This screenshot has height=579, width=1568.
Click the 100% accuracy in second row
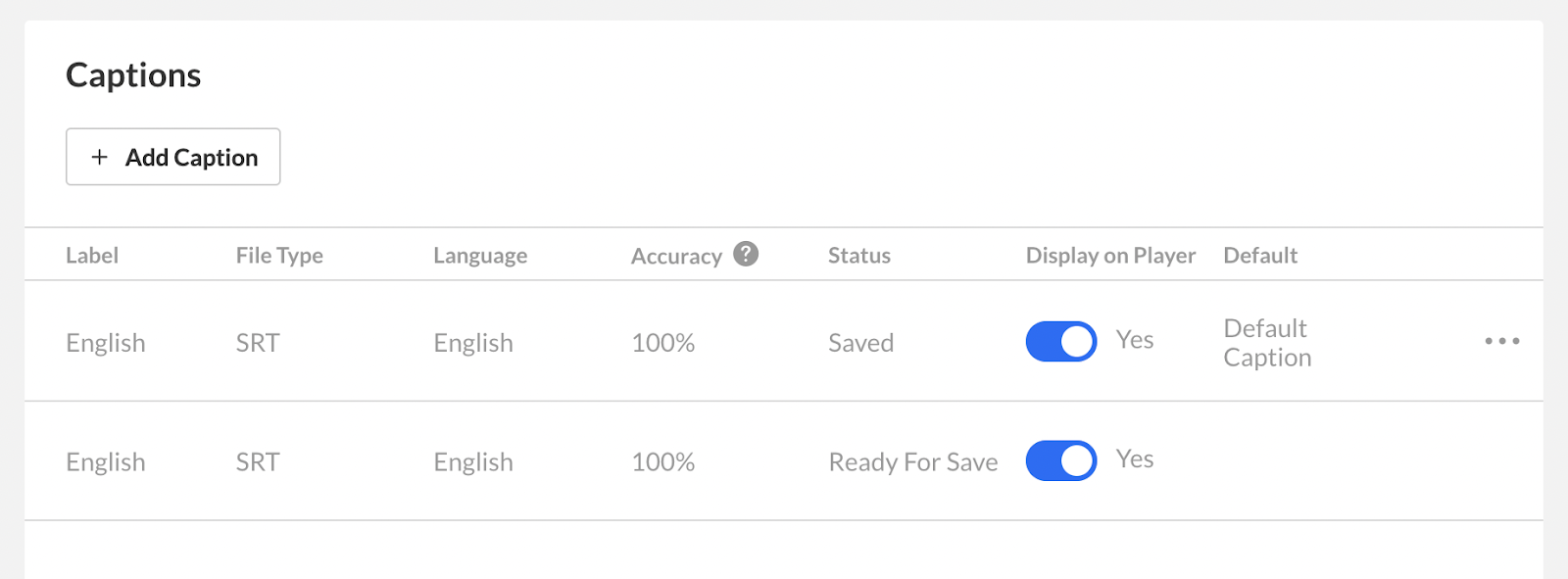pos(663,462)
